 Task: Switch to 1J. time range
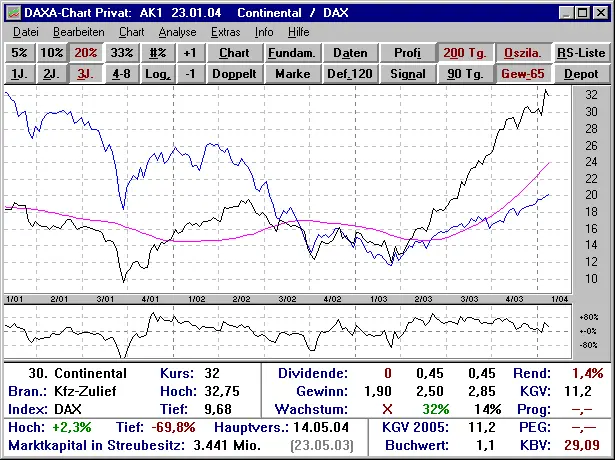[20, 74]
